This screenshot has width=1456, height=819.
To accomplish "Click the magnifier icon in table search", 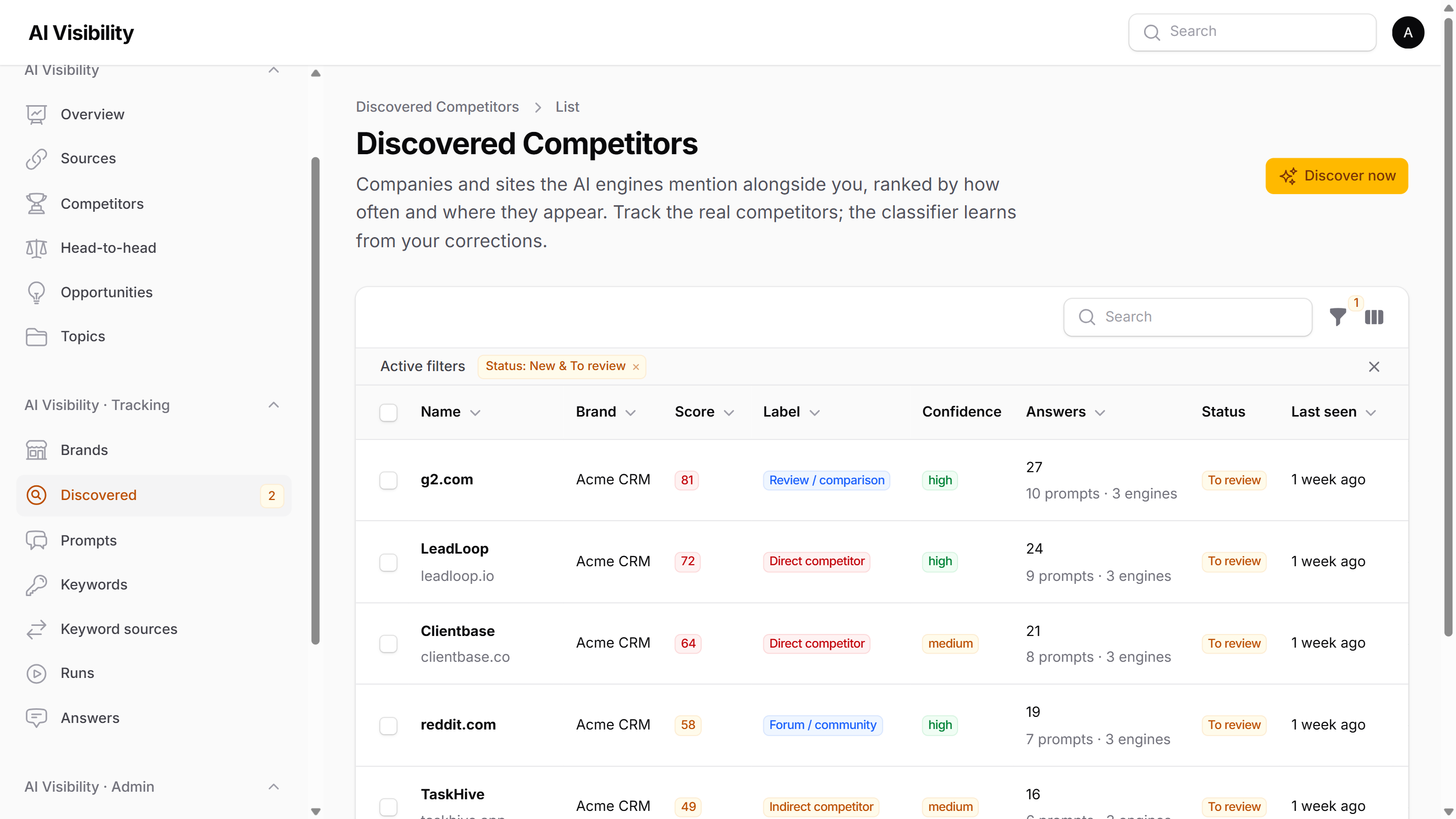I will (x=1087, y=317).
